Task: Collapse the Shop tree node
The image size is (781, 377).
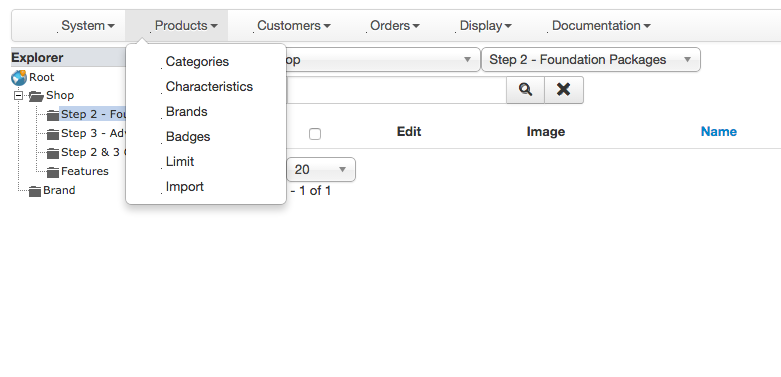Action: [18, 95]
